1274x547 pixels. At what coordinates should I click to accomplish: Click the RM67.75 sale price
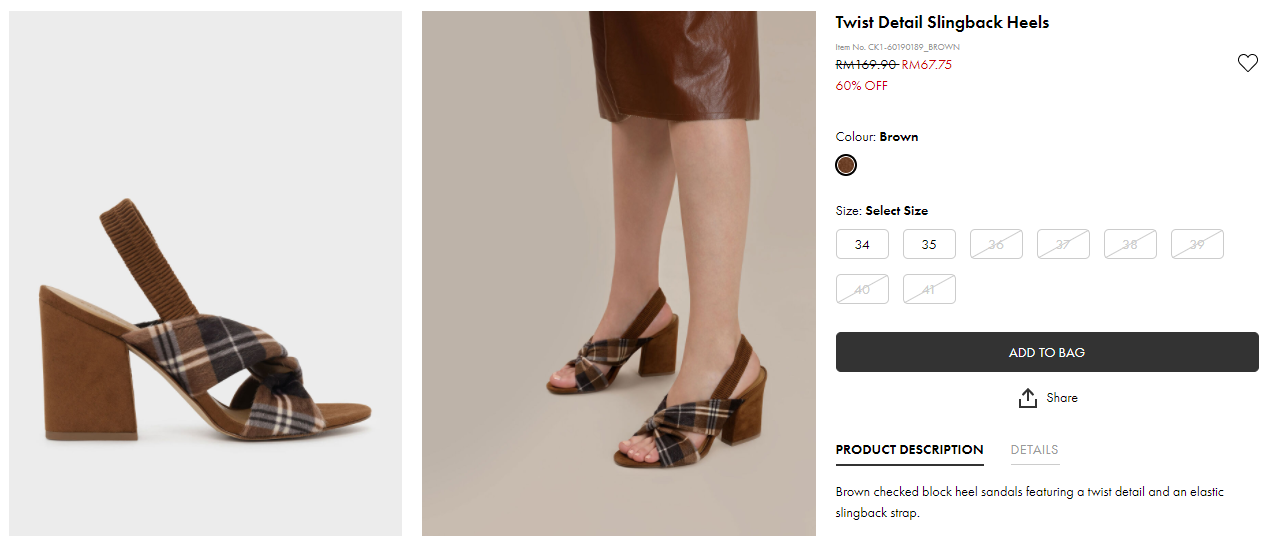pos(927,65)
